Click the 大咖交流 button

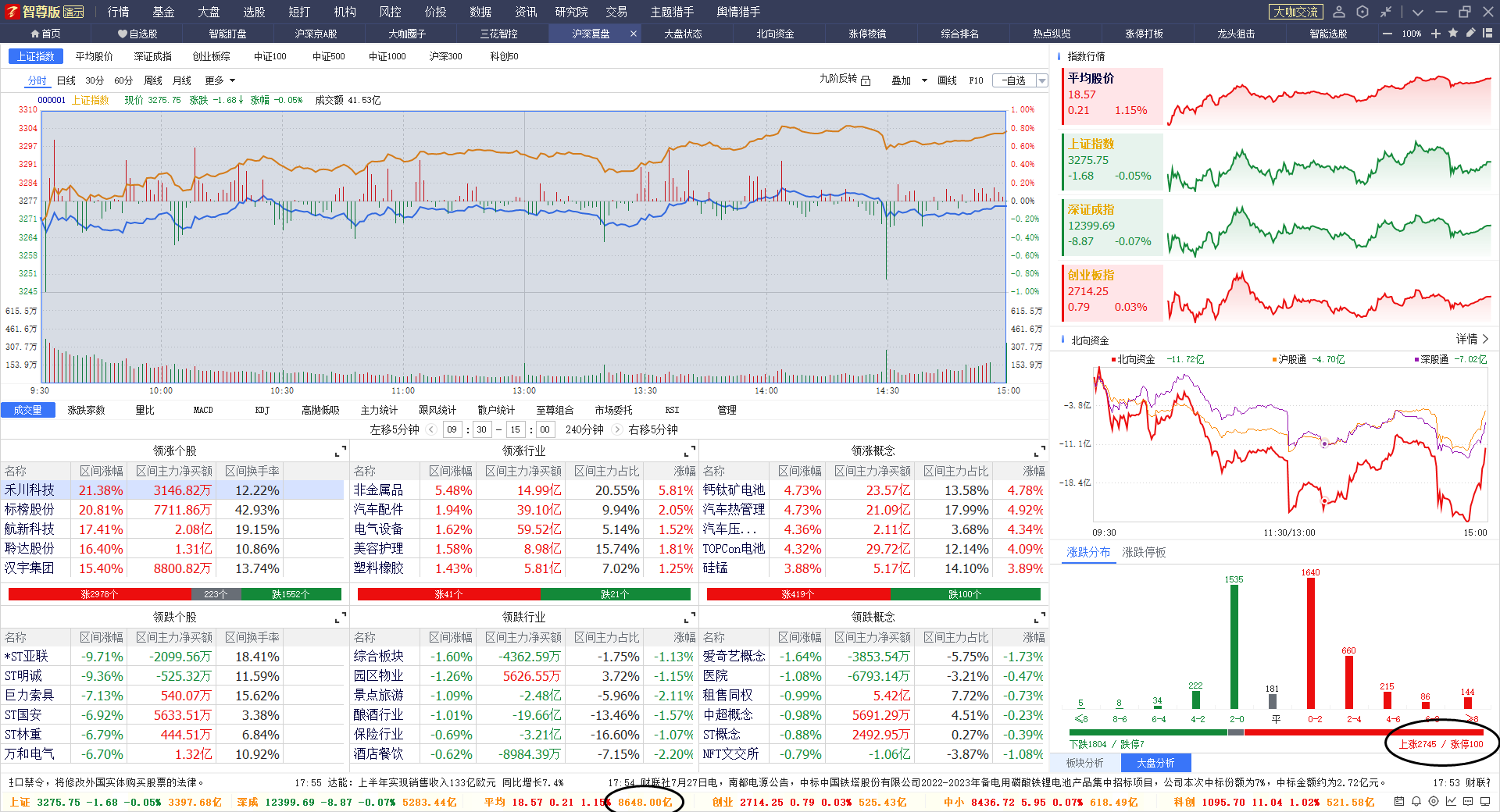1295,12
